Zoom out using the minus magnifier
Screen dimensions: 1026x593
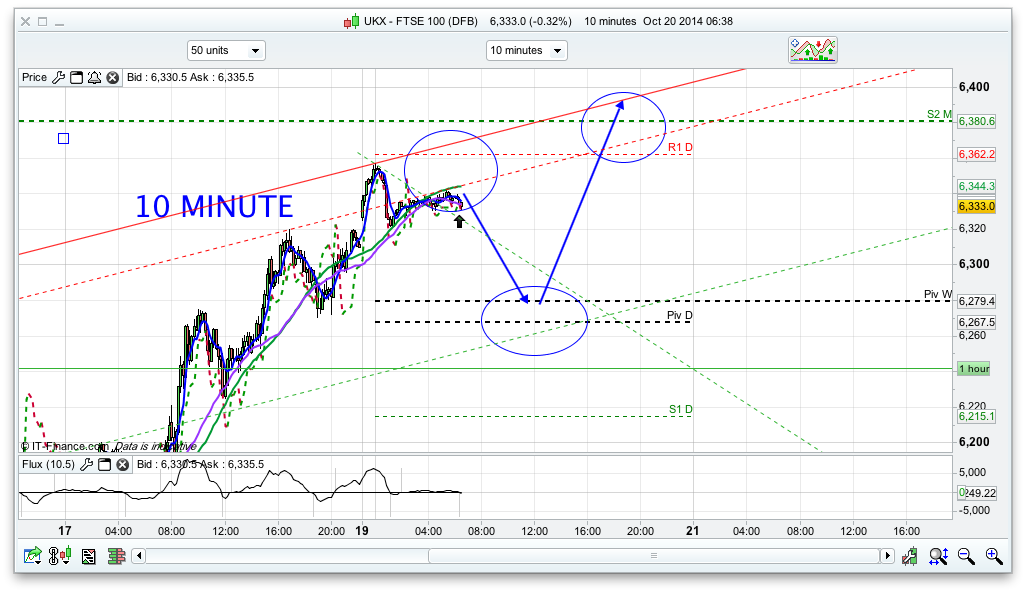(966, 556)
